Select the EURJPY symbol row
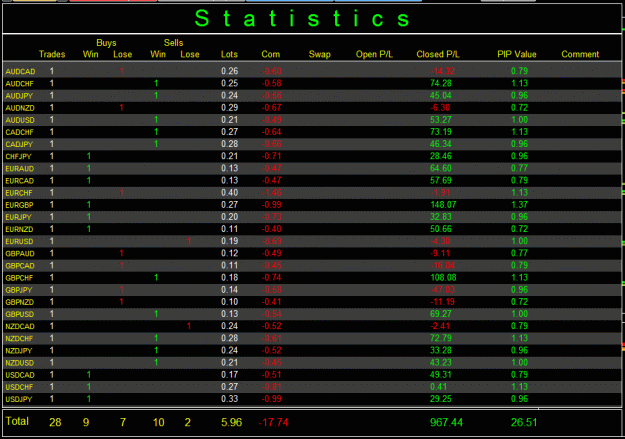Viewport: 625px width, 439px height. 312,217
